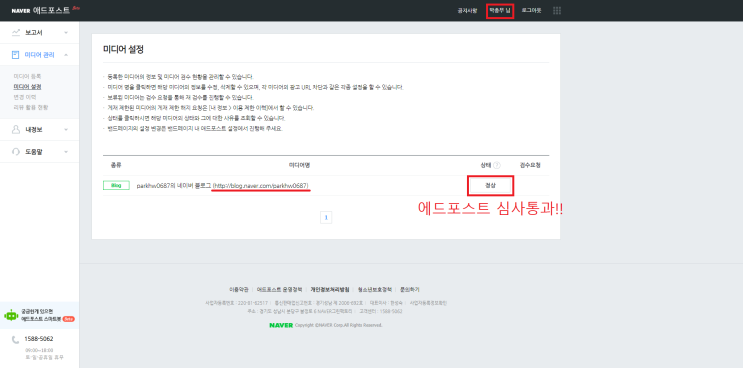Expand the 내정보 menu arrow

point(66,129)
